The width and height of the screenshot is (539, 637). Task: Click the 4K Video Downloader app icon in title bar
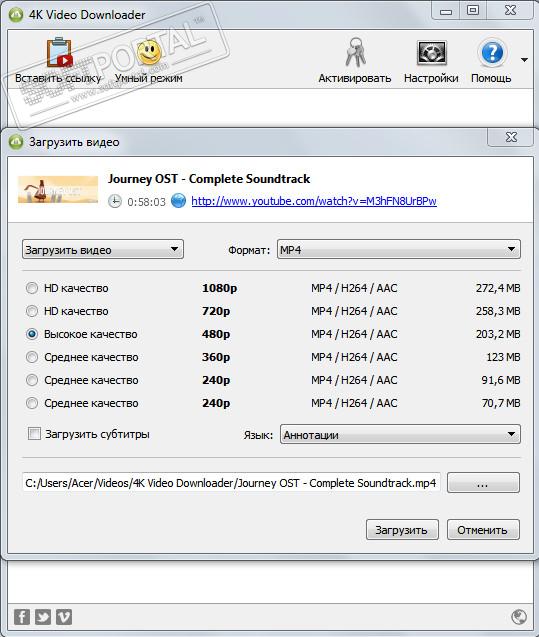click(16, 15)
